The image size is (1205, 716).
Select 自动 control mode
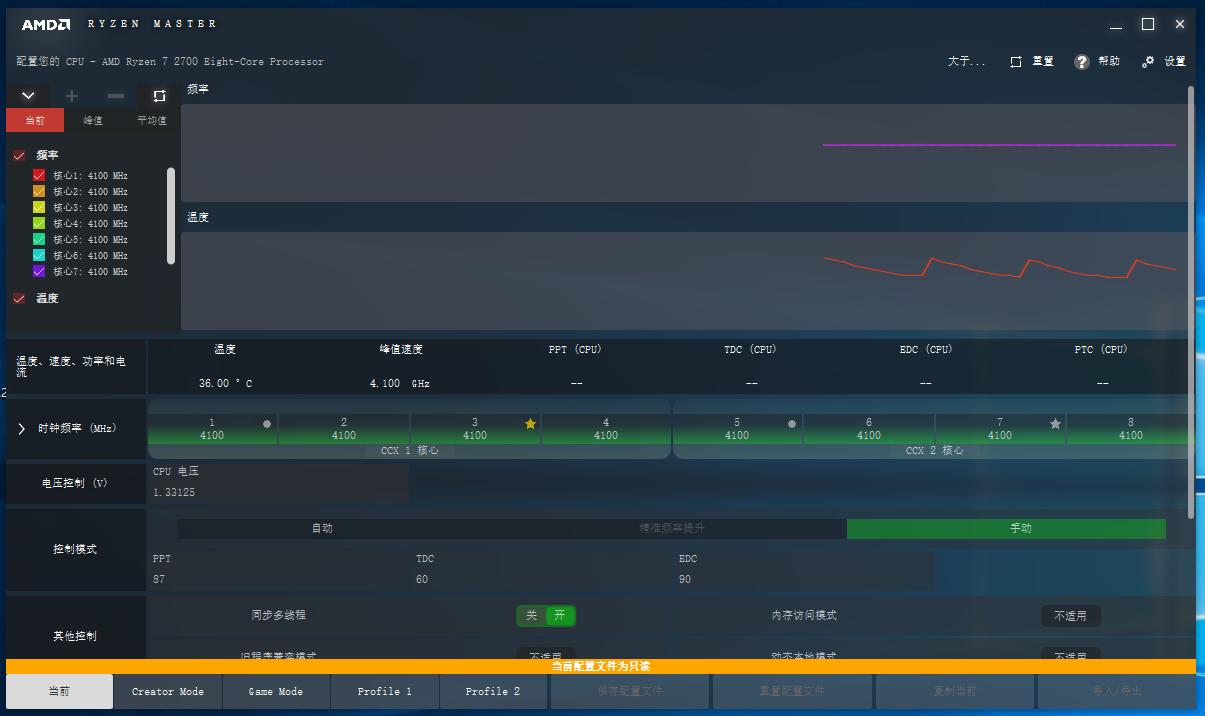point(322,529)
